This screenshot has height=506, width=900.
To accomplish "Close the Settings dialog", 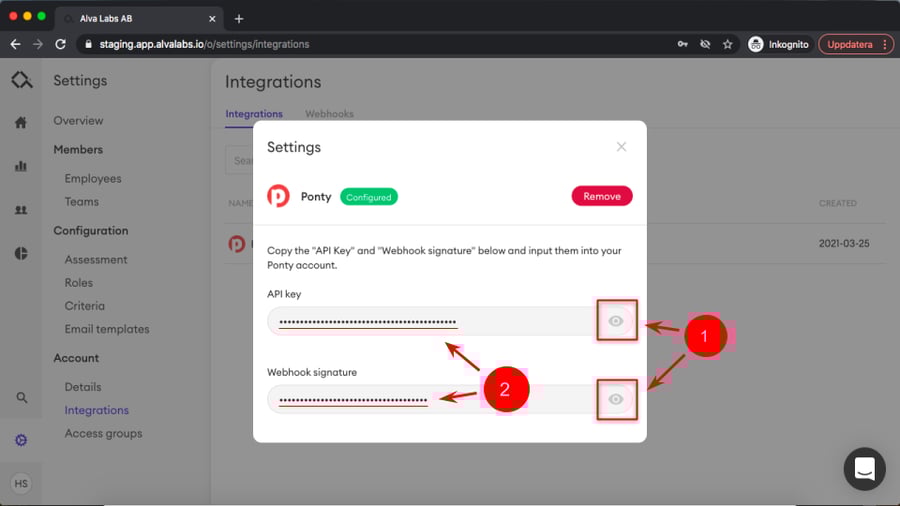I will click(621, 147).
